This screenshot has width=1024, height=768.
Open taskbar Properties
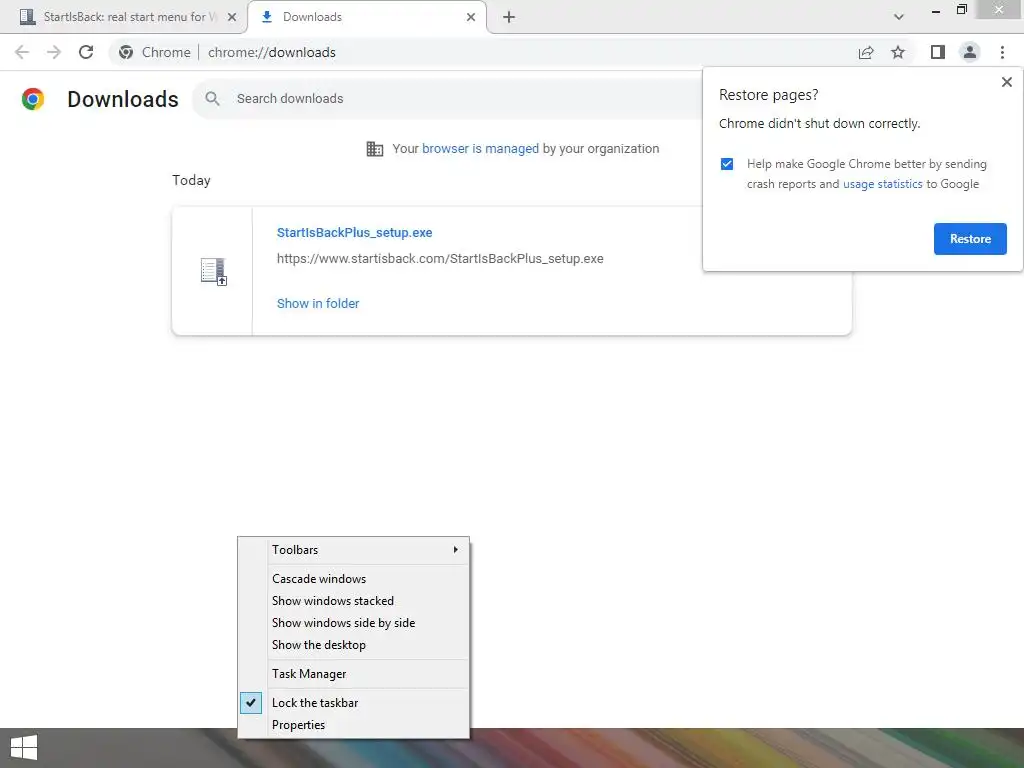click(x=353, y=725)
